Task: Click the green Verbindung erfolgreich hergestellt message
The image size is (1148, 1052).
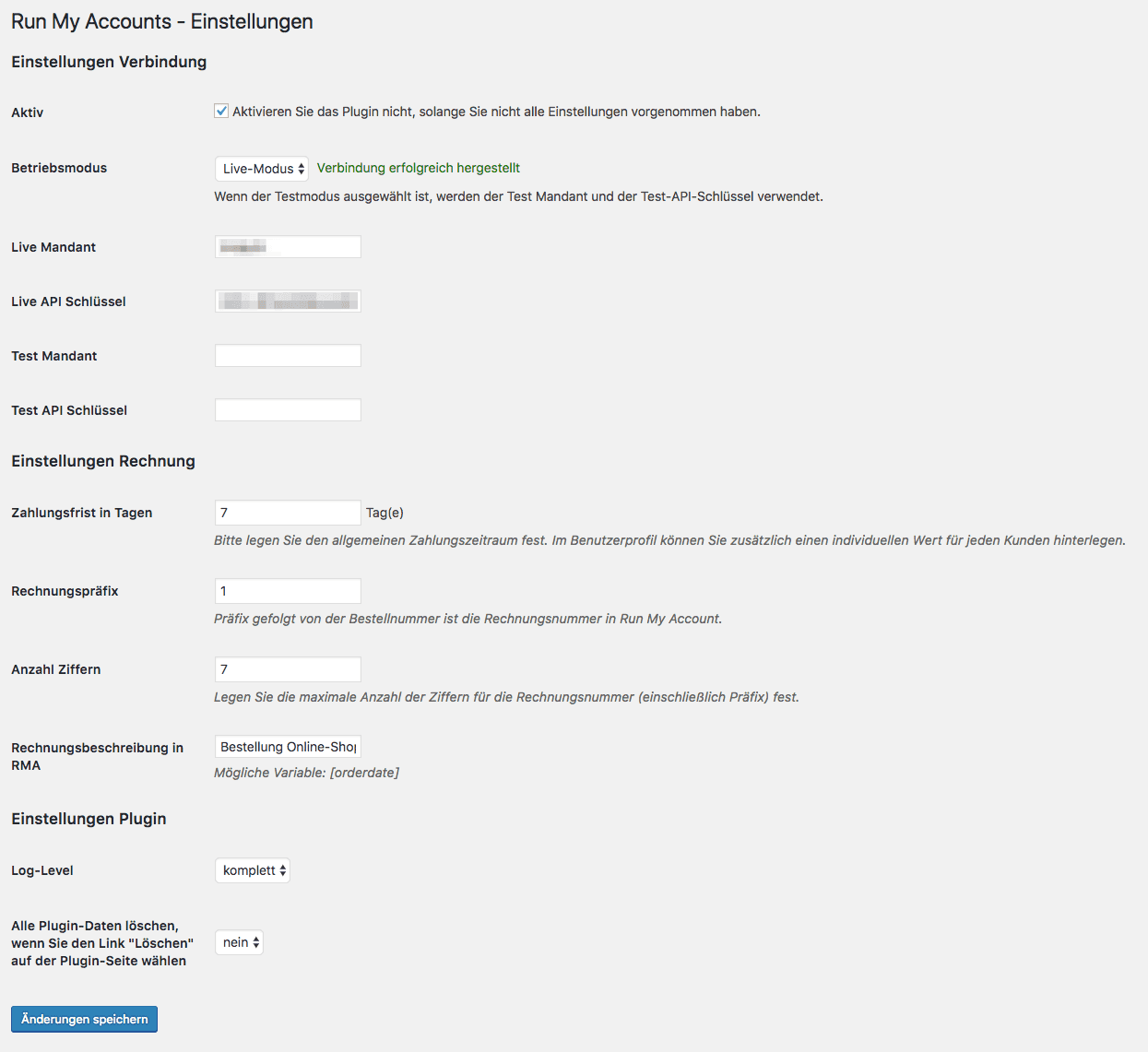Action: (x=419, y=168)
